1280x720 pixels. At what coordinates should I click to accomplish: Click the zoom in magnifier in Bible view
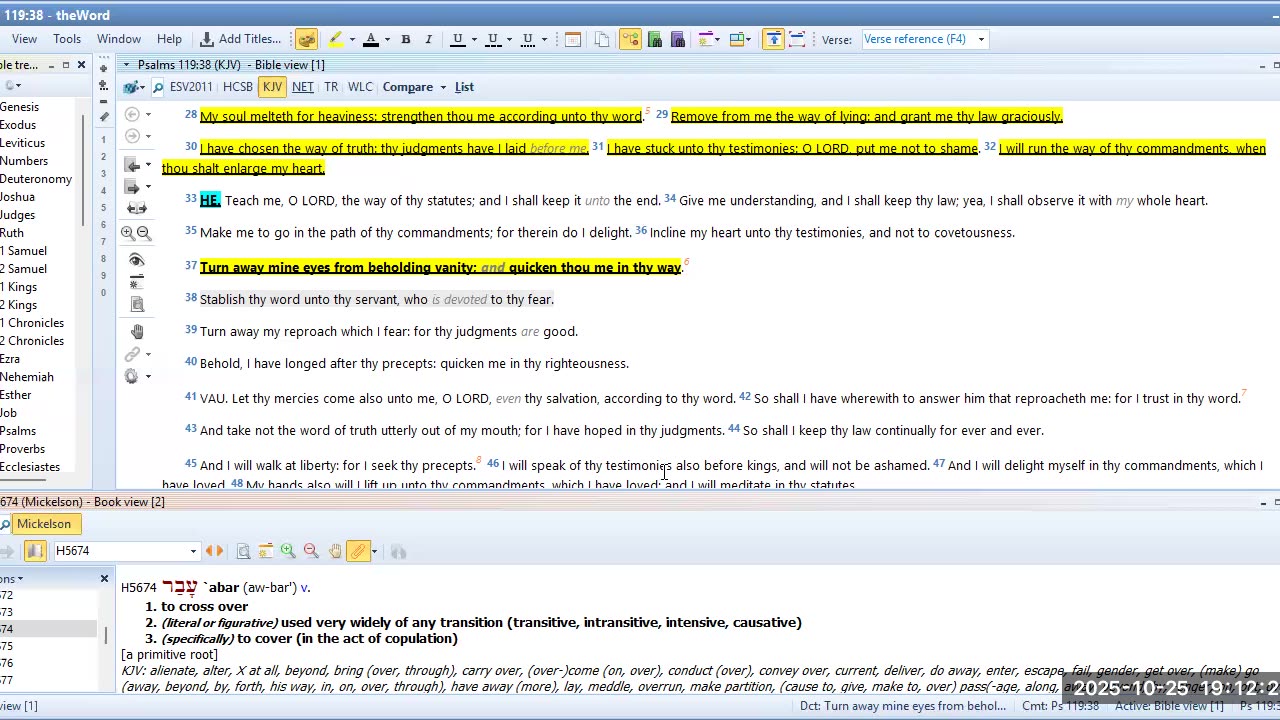[128, 233]
